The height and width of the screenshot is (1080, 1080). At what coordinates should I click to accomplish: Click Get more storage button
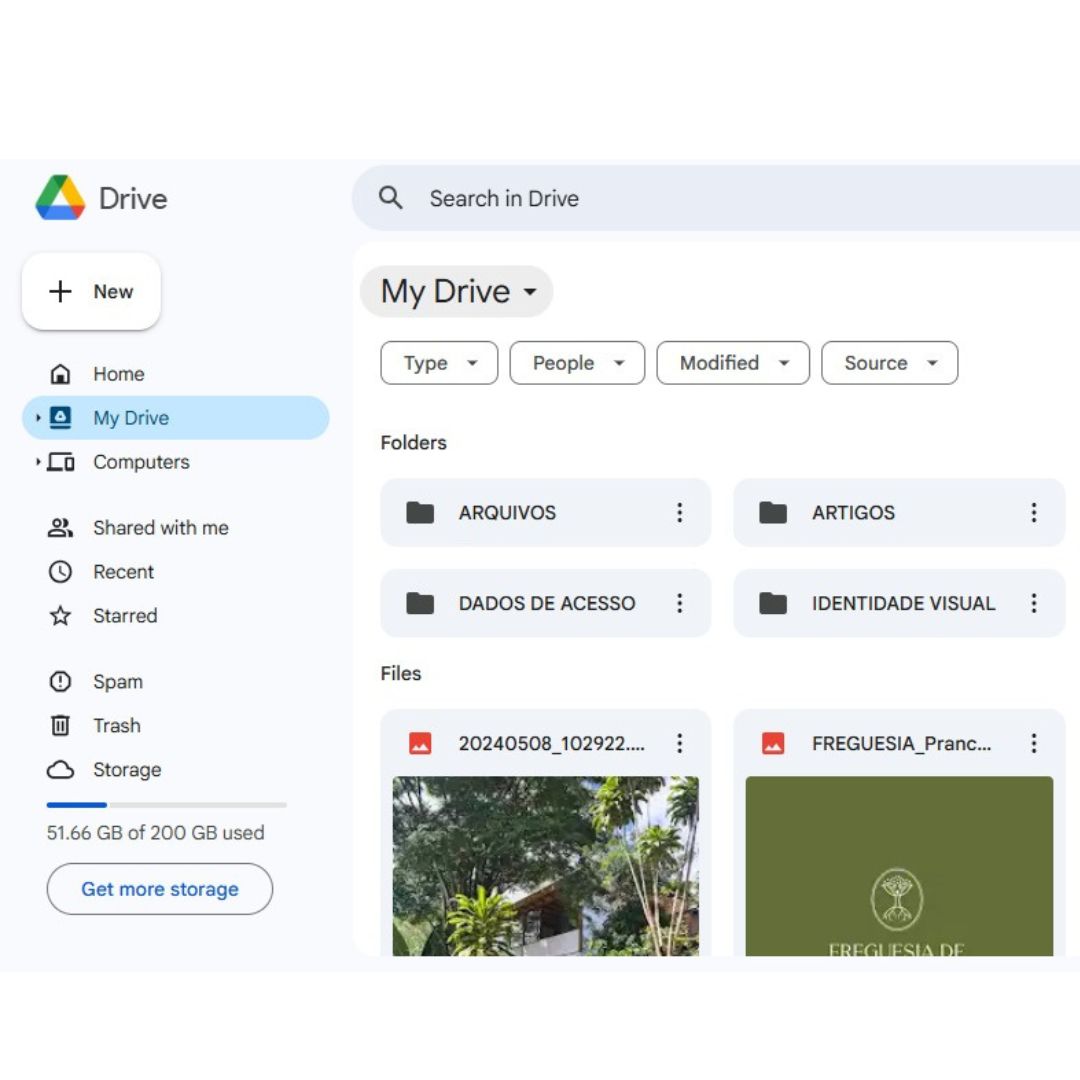coord(160,889)
